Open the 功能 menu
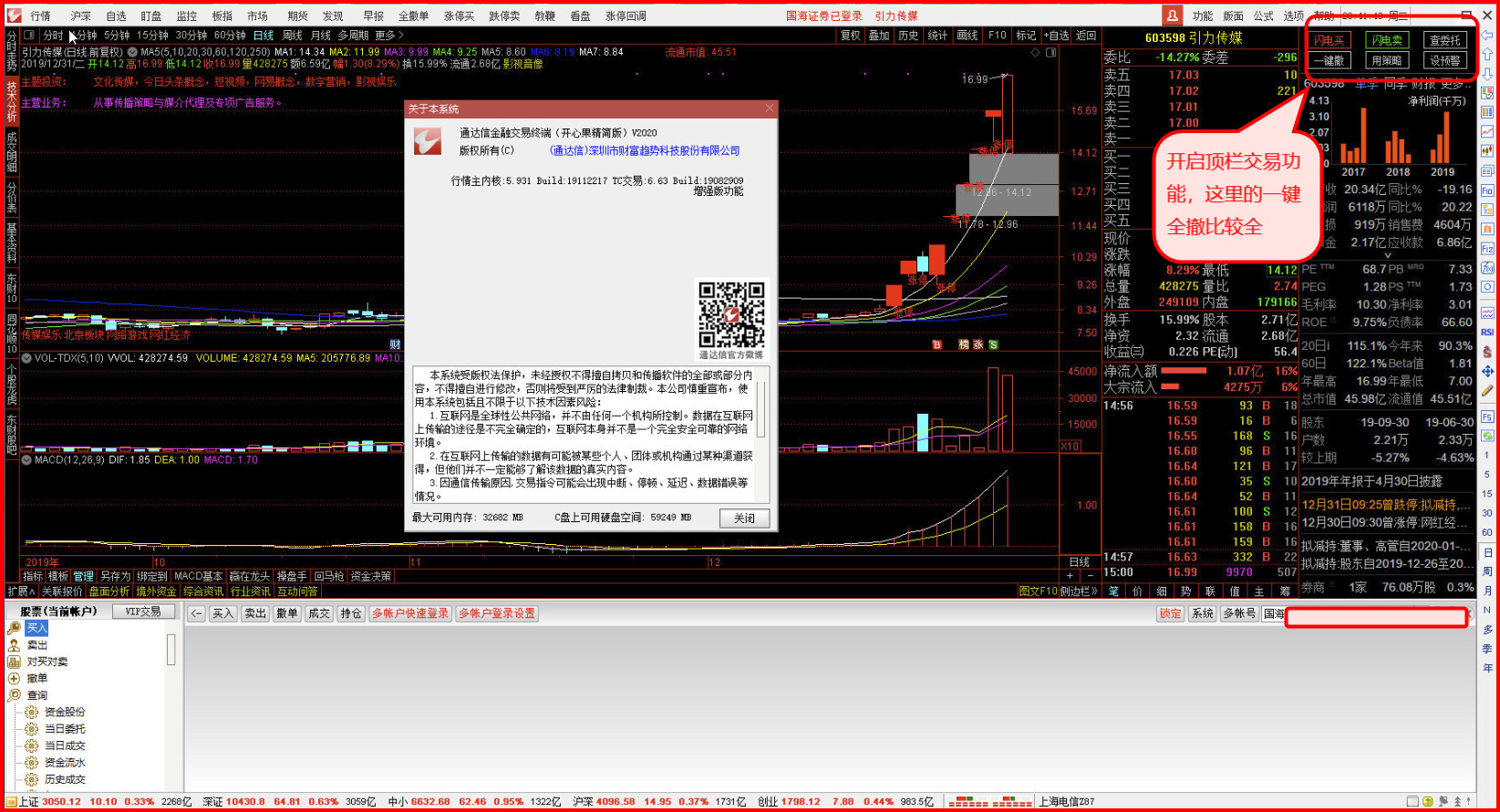Image resolution: width=1500 pixels, height=812 pixels. [x=1203, y=15]
